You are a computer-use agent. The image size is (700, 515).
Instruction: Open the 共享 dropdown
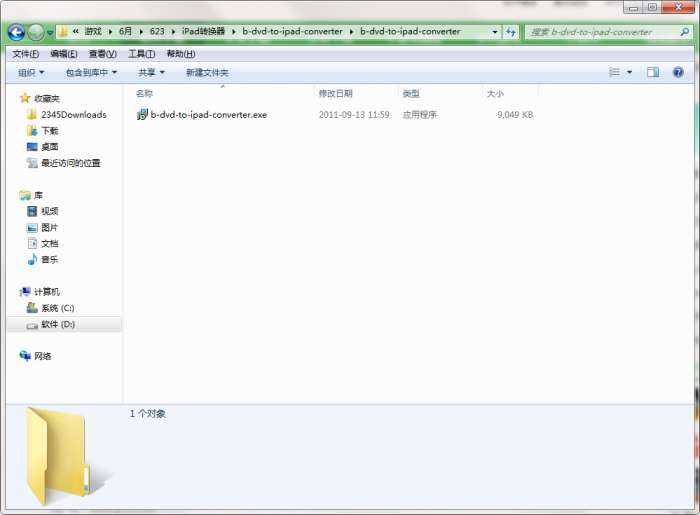pyautogui.click(x=151, y=72)
